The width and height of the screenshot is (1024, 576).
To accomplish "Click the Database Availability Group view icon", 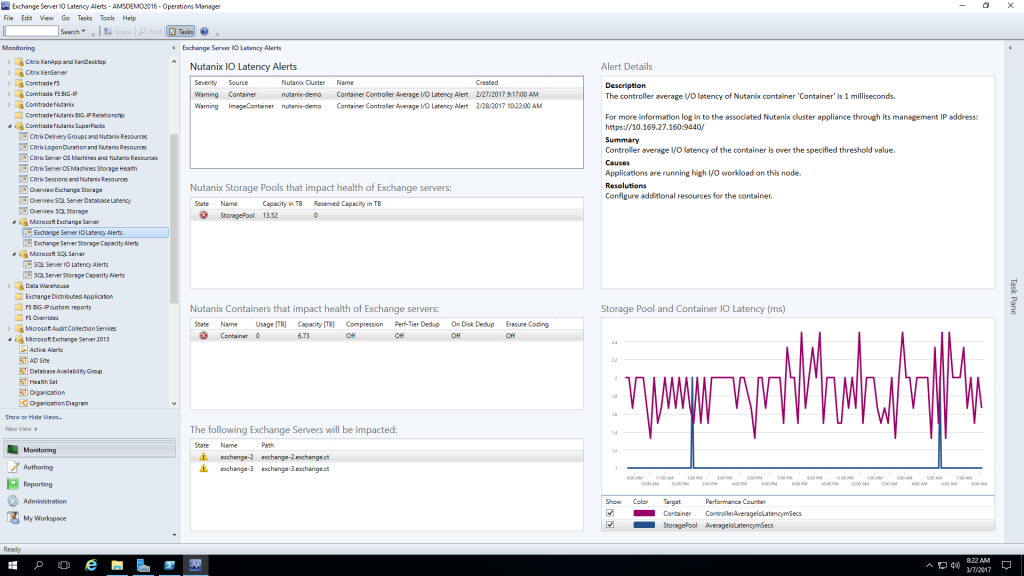I will coord(24,371).
